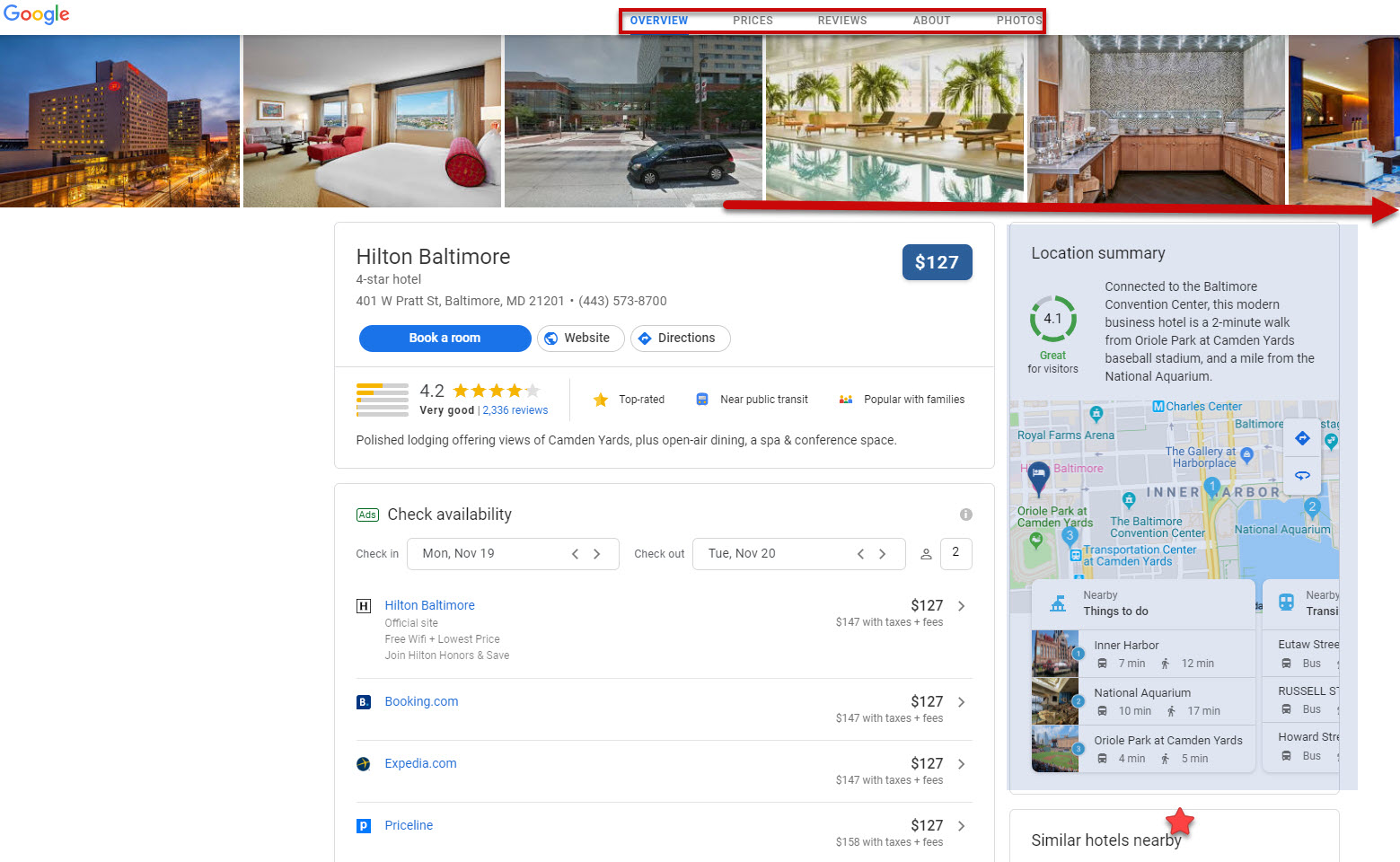Click Hilton Baltimore official site link
1400x862 pixels.
[429, 606]
